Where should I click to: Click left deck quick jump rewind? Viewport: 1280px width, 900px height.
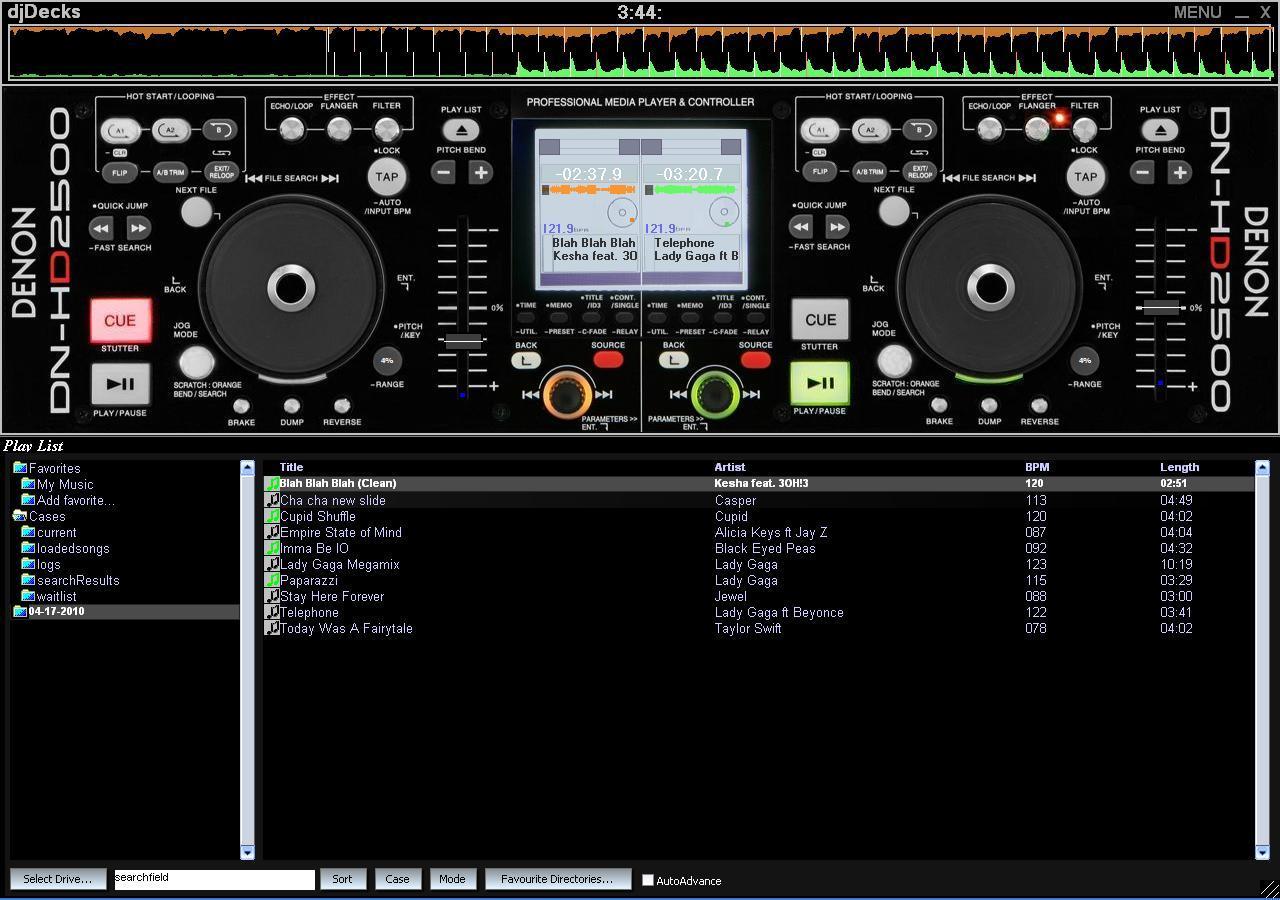pos(101,228)
